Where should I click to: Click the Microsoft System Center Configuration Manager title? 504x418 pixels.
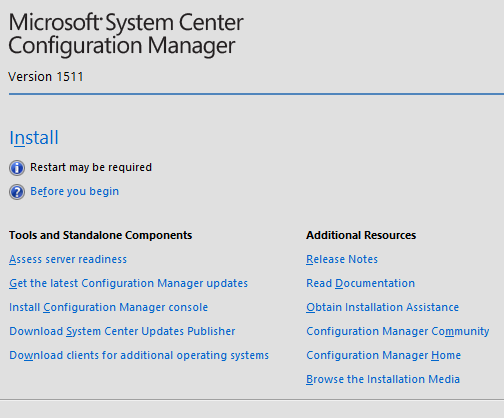pyautogui.click(x=126, y=34)
